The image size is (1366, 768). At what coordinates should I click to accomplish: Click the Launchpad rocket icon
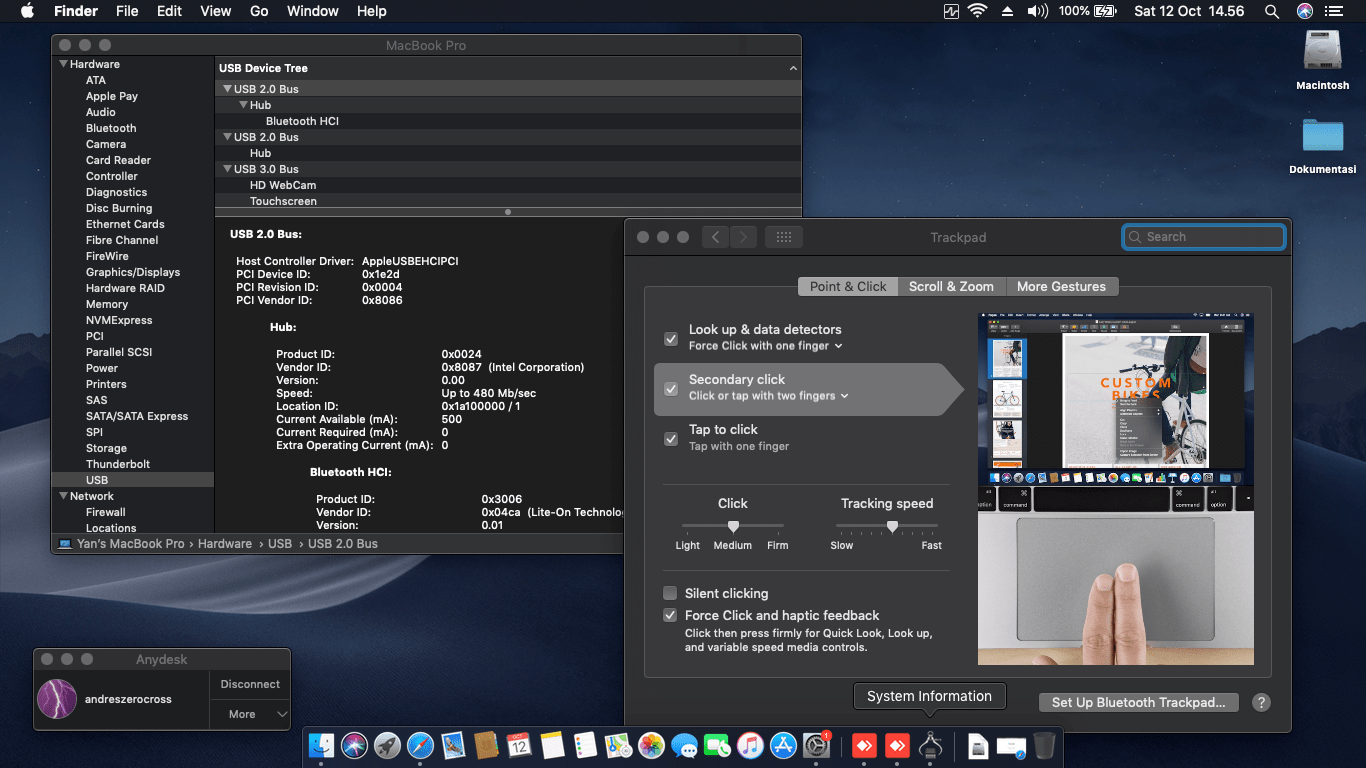pos(387,745)
